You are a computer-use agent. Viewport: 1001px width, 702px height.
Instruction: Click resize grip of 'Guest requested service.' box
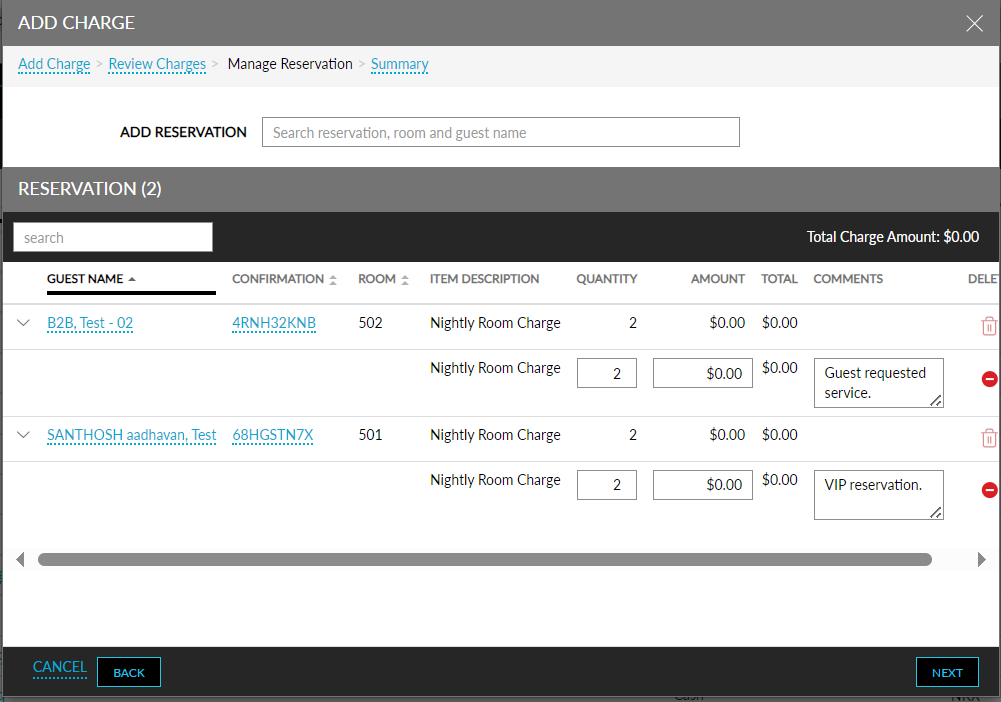coord(936,400)
